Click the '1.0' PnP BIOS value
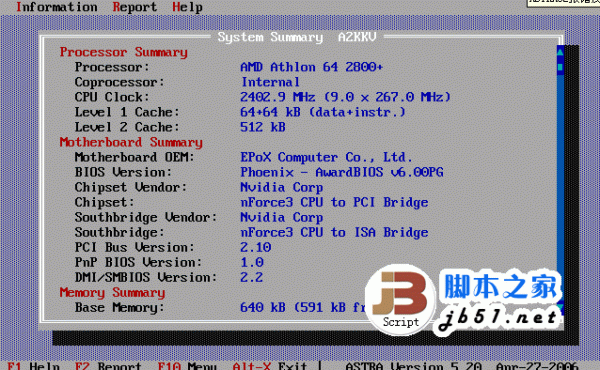The width and height of the screenshot is (600, 370). click(x=252, y=262)
